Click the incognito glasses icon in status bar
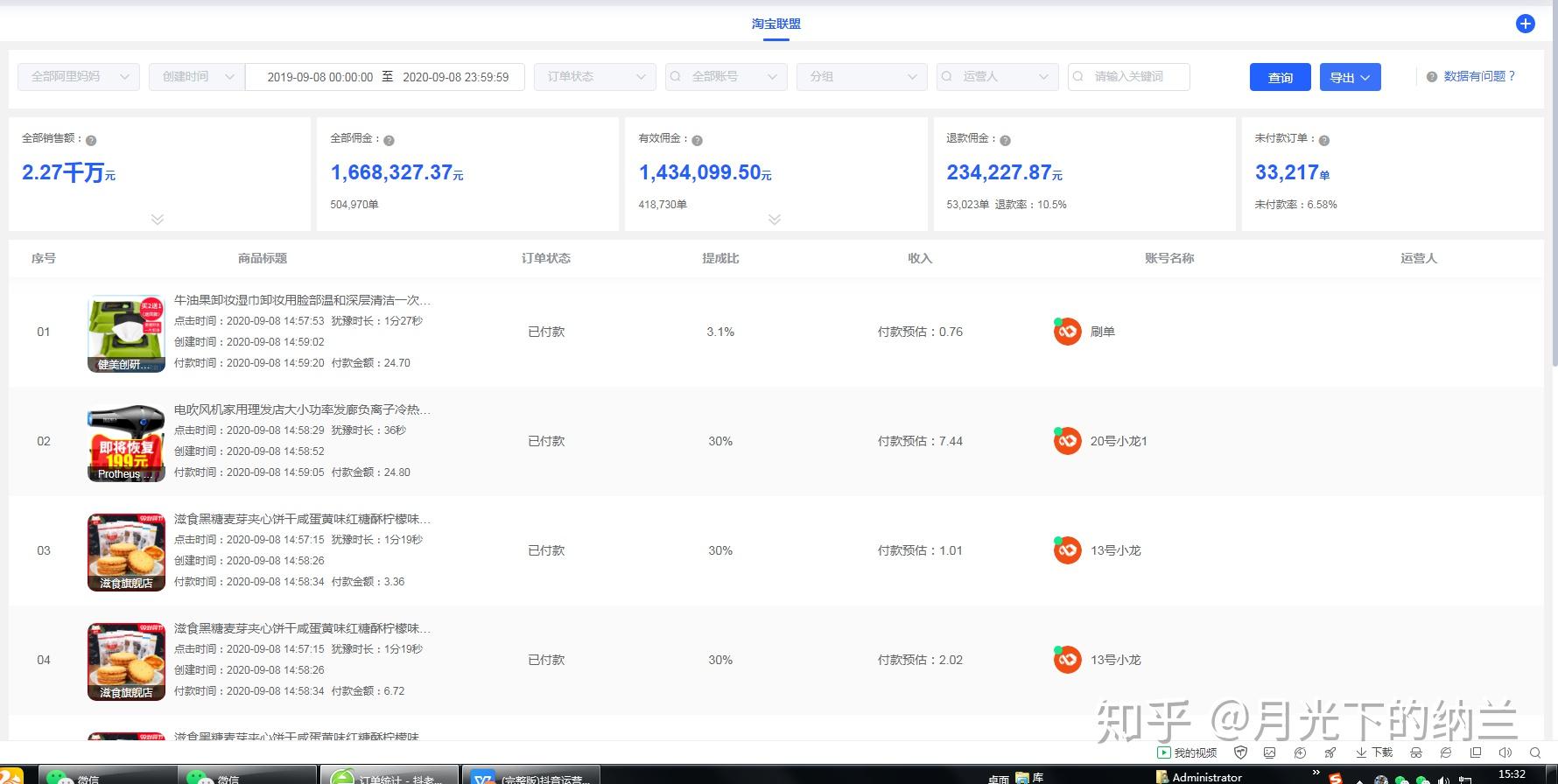 click(1416, 752)
